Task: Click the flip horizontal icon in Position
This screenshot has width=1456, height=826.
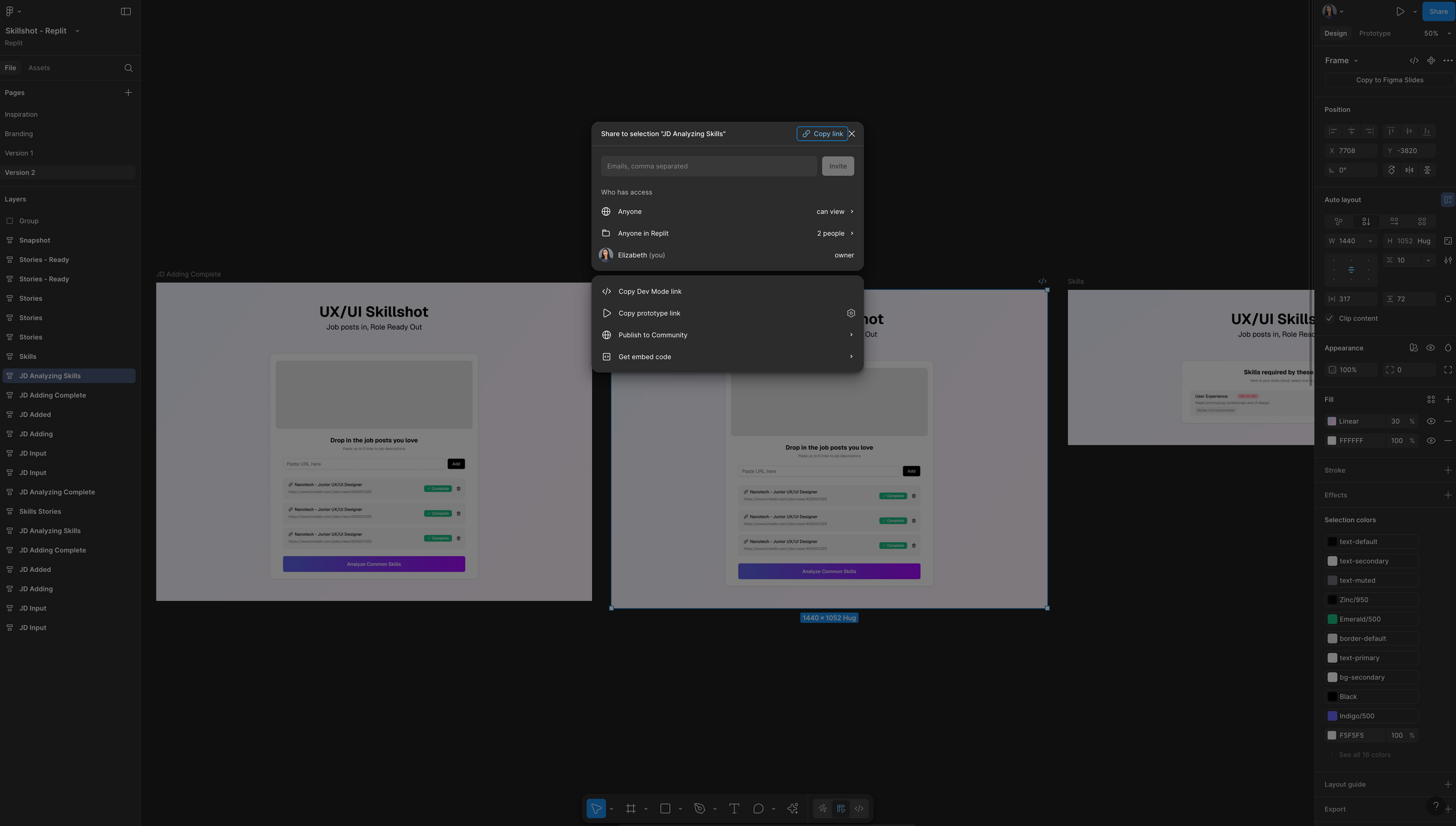Action: 1410,170
